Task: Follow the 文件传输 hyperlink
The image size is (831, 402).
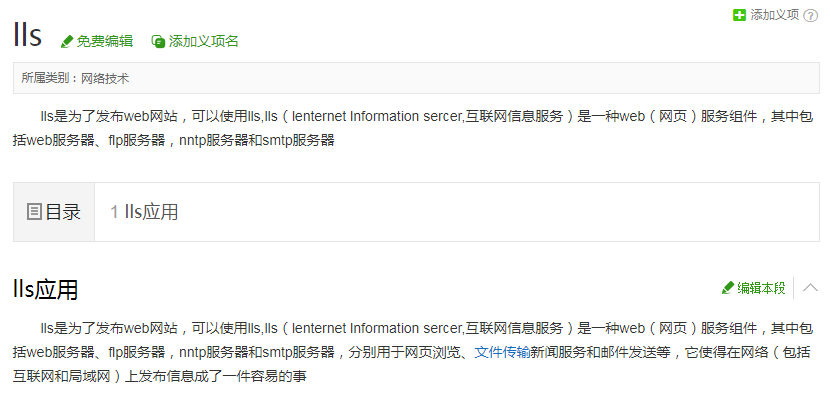Action: 502,352
